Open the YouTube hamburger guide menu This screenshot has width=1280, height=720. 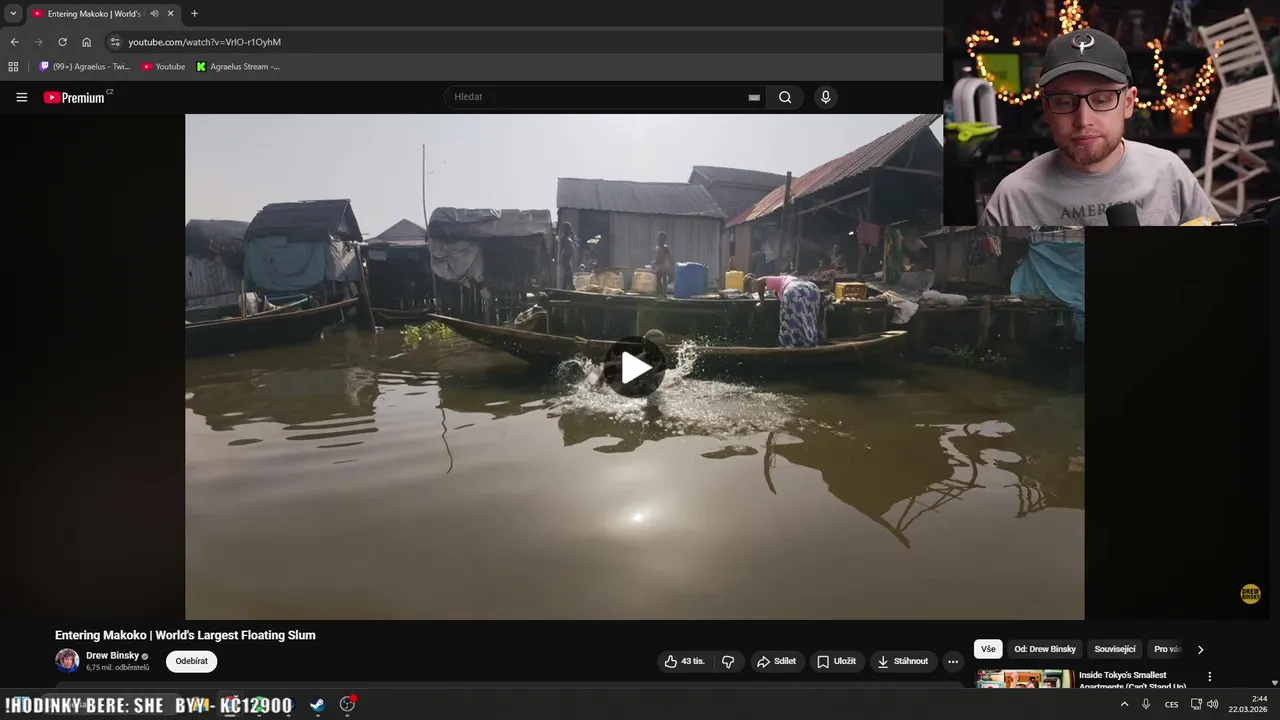click(22, 97)
